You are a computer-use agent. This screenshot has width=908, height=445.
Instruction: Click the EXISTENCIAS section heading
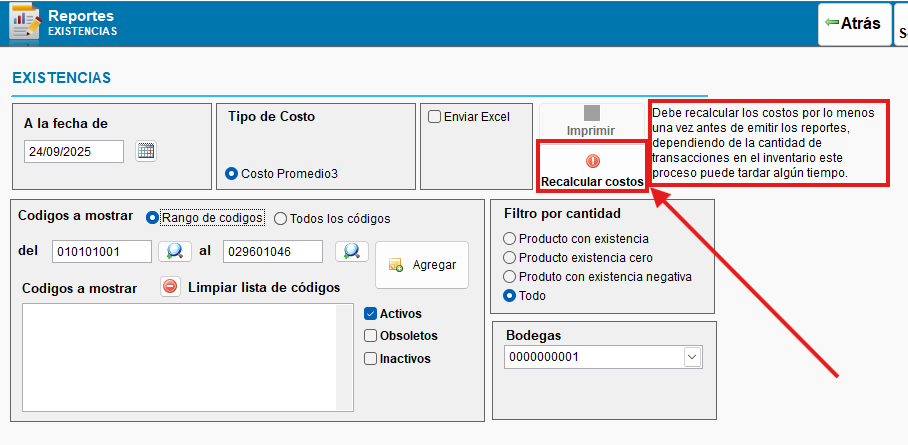[61, 78]
